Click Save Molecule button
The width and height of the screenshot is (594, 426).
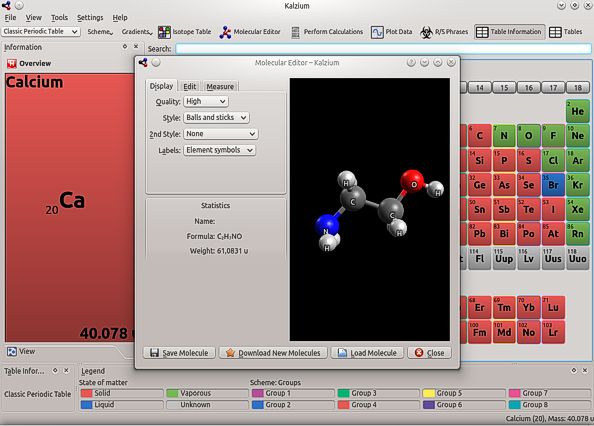tap(179, 353)
